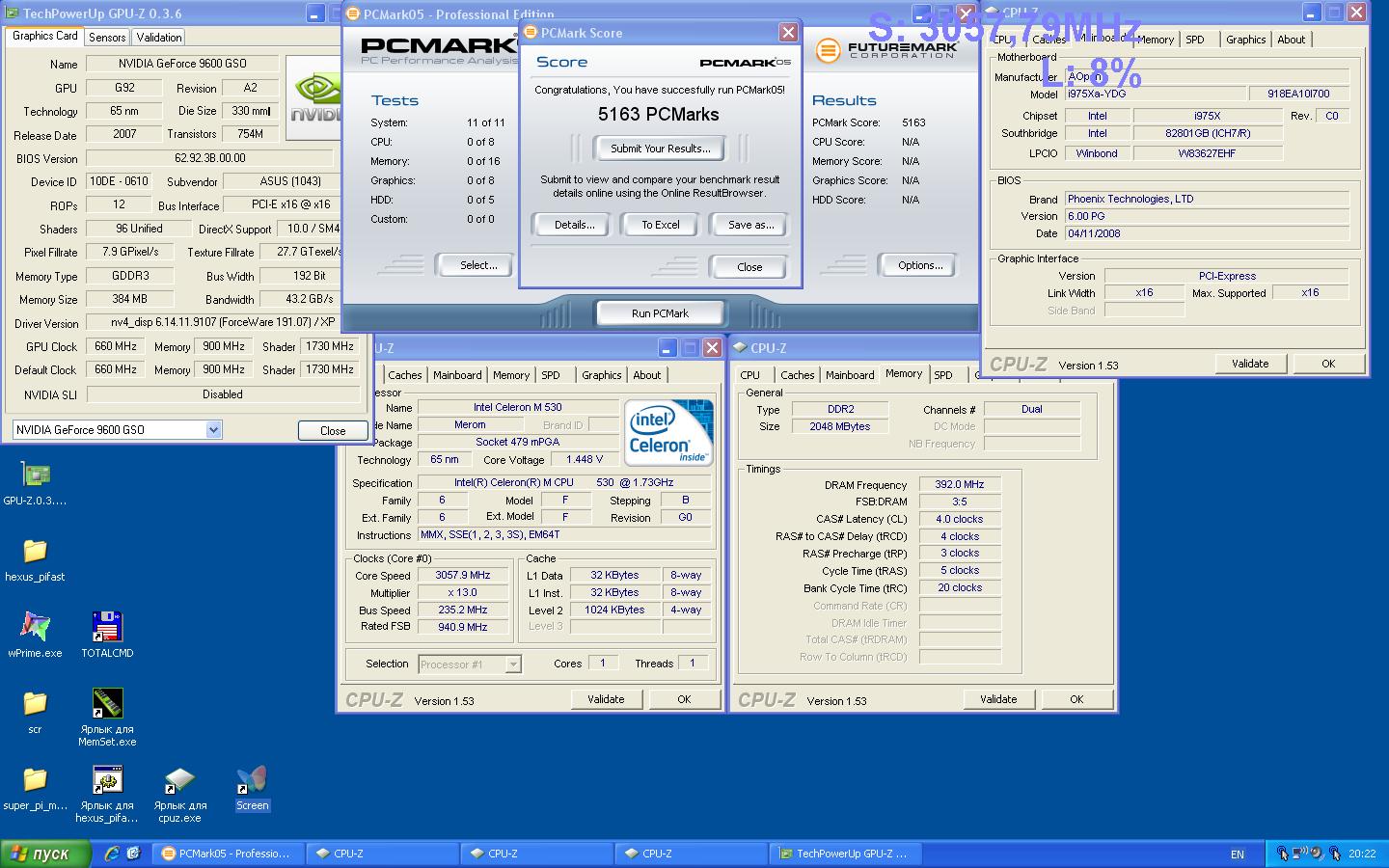
Task: Select Graphics Card tab in GPU-Z
Action: (x=44, y=36)
